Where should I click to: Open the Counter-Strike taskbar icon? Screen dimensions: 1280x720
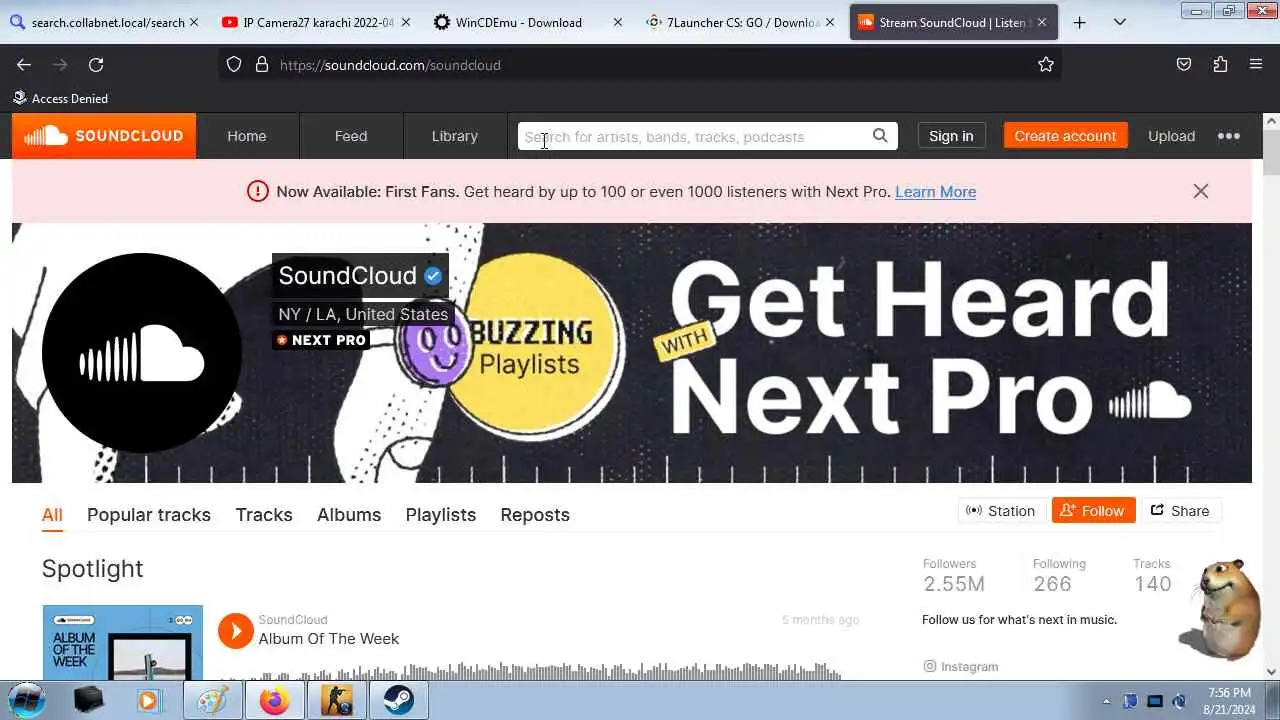(x=336, y=700)
